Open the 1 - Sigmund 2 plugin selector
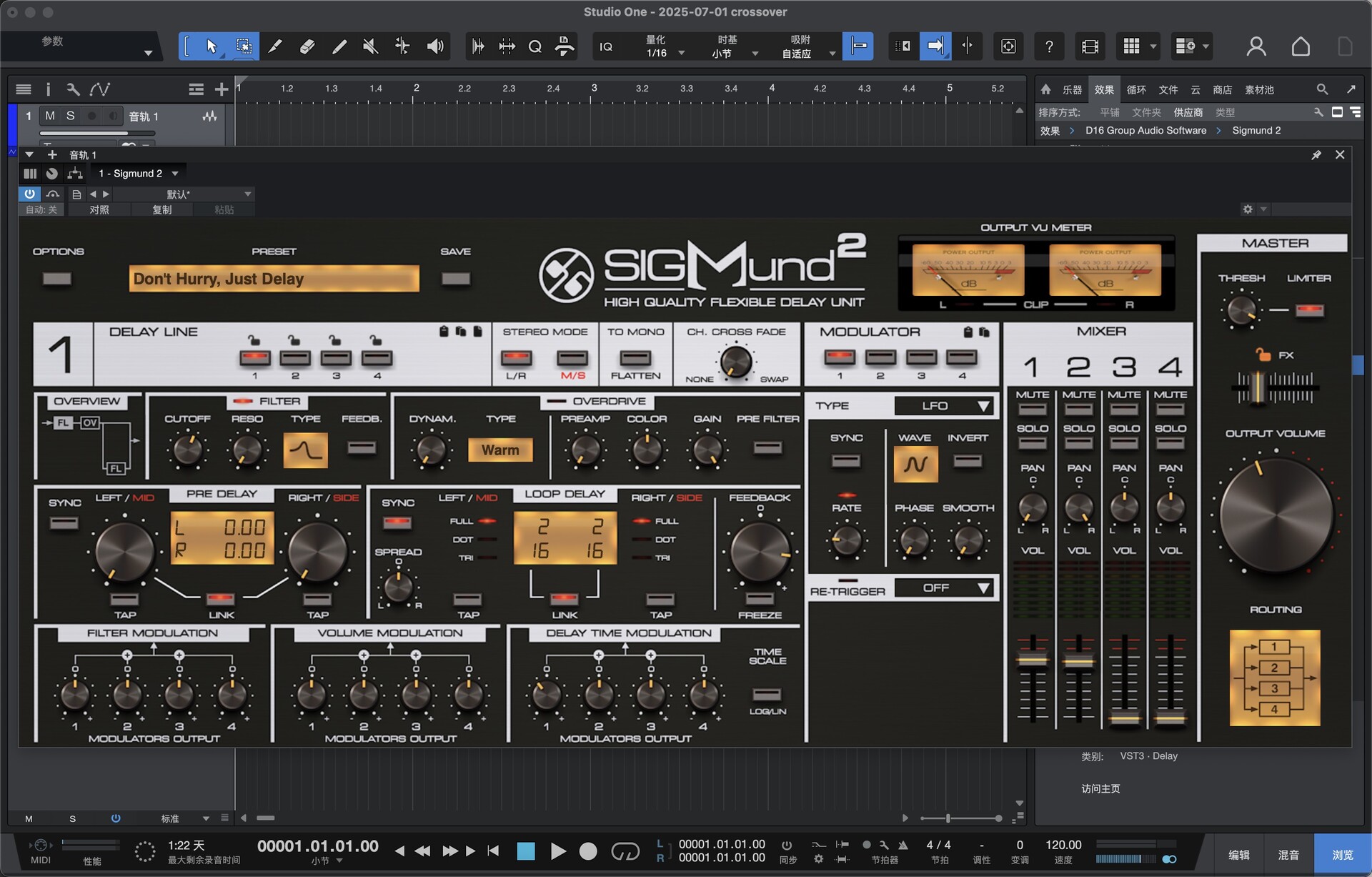Viewport: 1372px width, 877px height. click(x=138, y=174)
